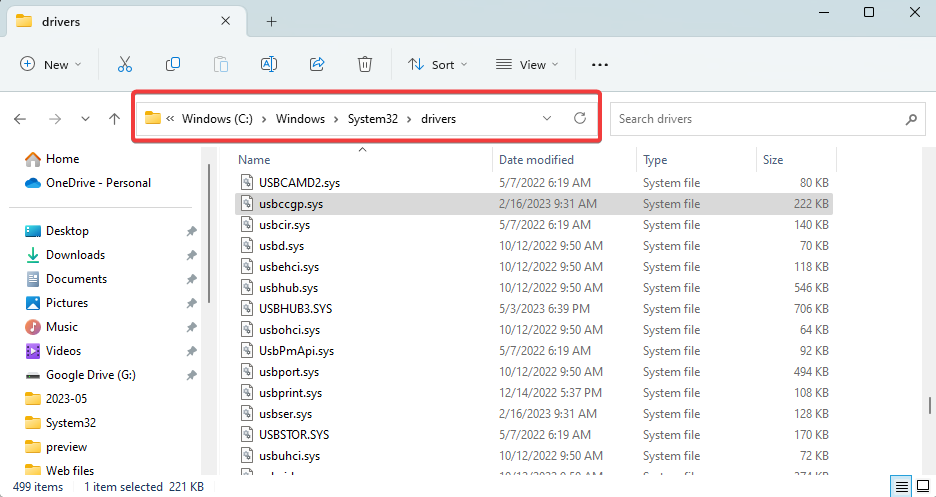
Task: Click the Cut scissors icon
Action: pos(125,64)
